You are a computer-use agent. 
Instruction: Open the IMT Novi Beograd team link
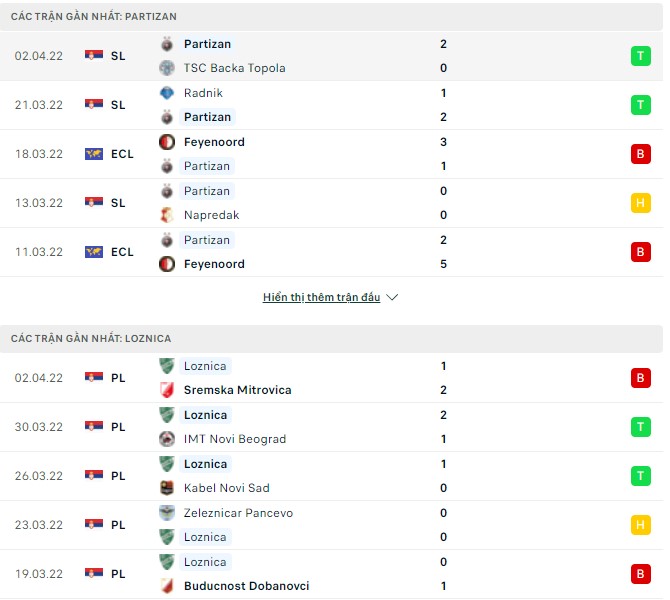pyautogui.click(x=235, y=439)
